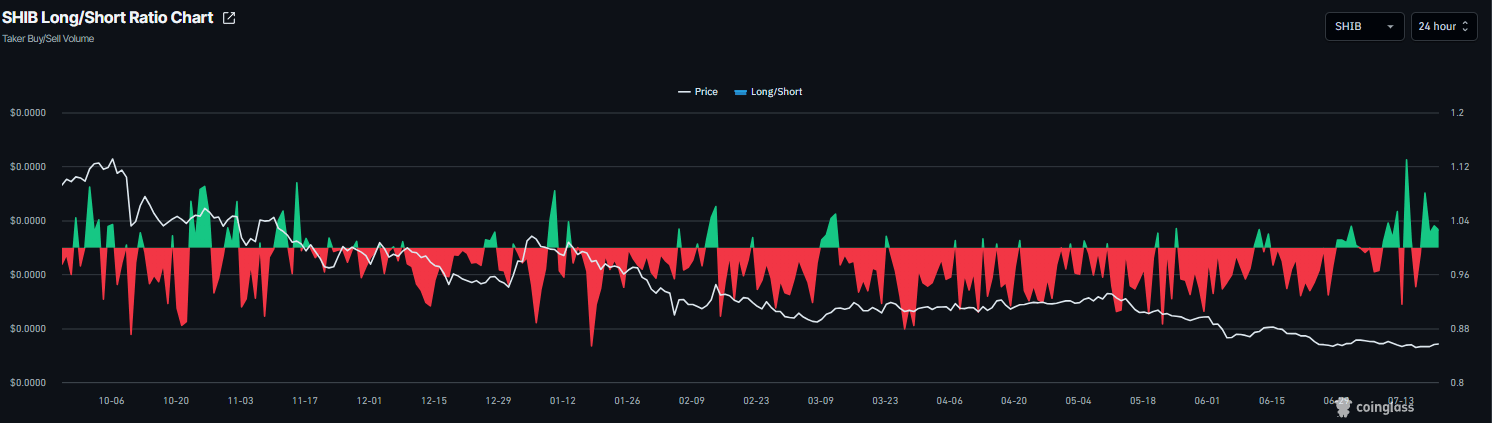The height and width of the screenshot is (423, 1492).
Task: Click the SHIB Long/Short Ratio Chart title
Action: [108, 18]
